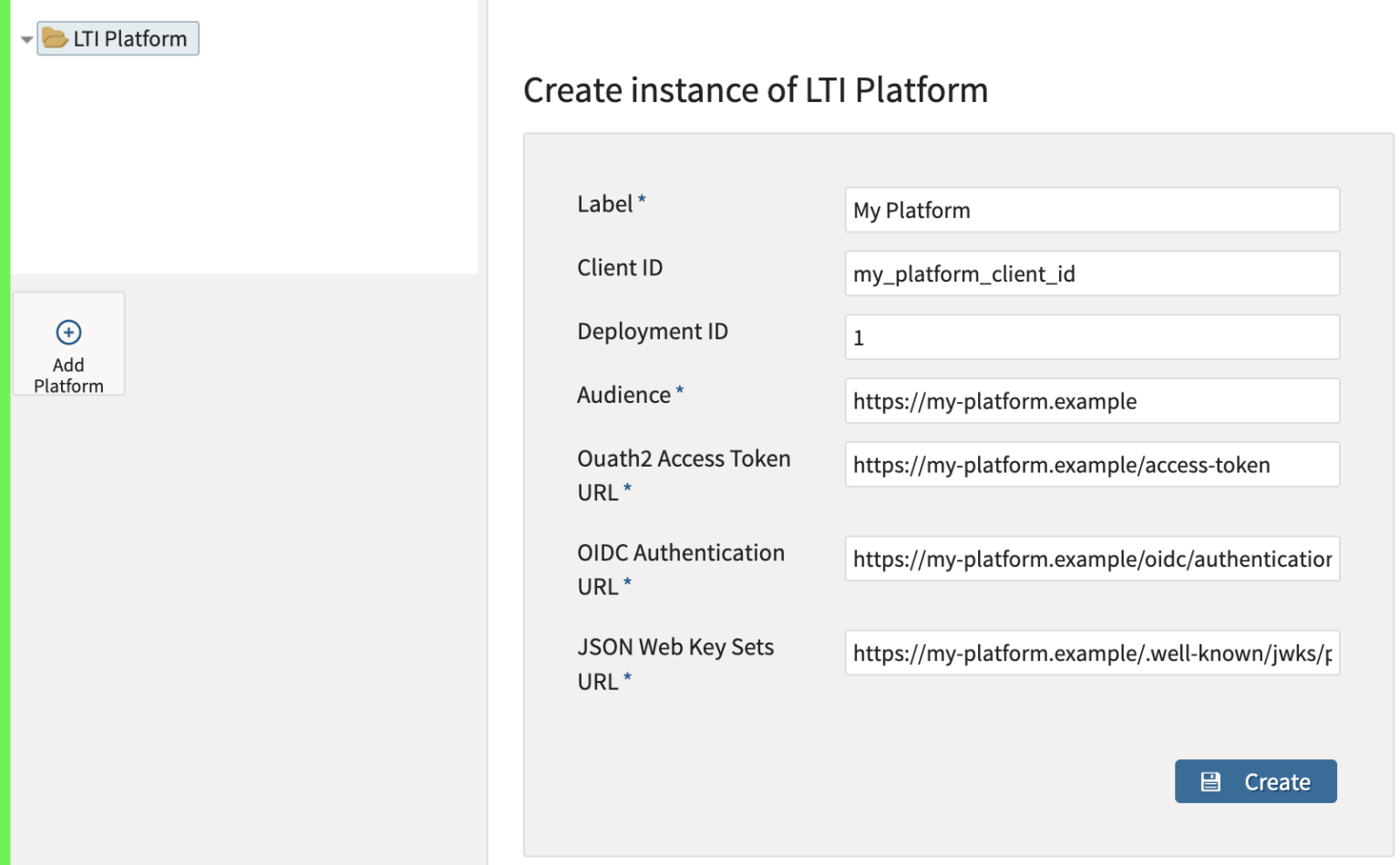Viewport: 1400px width, 865px height.
Task: Select the Client ID text box
Action: point(1091,273)
